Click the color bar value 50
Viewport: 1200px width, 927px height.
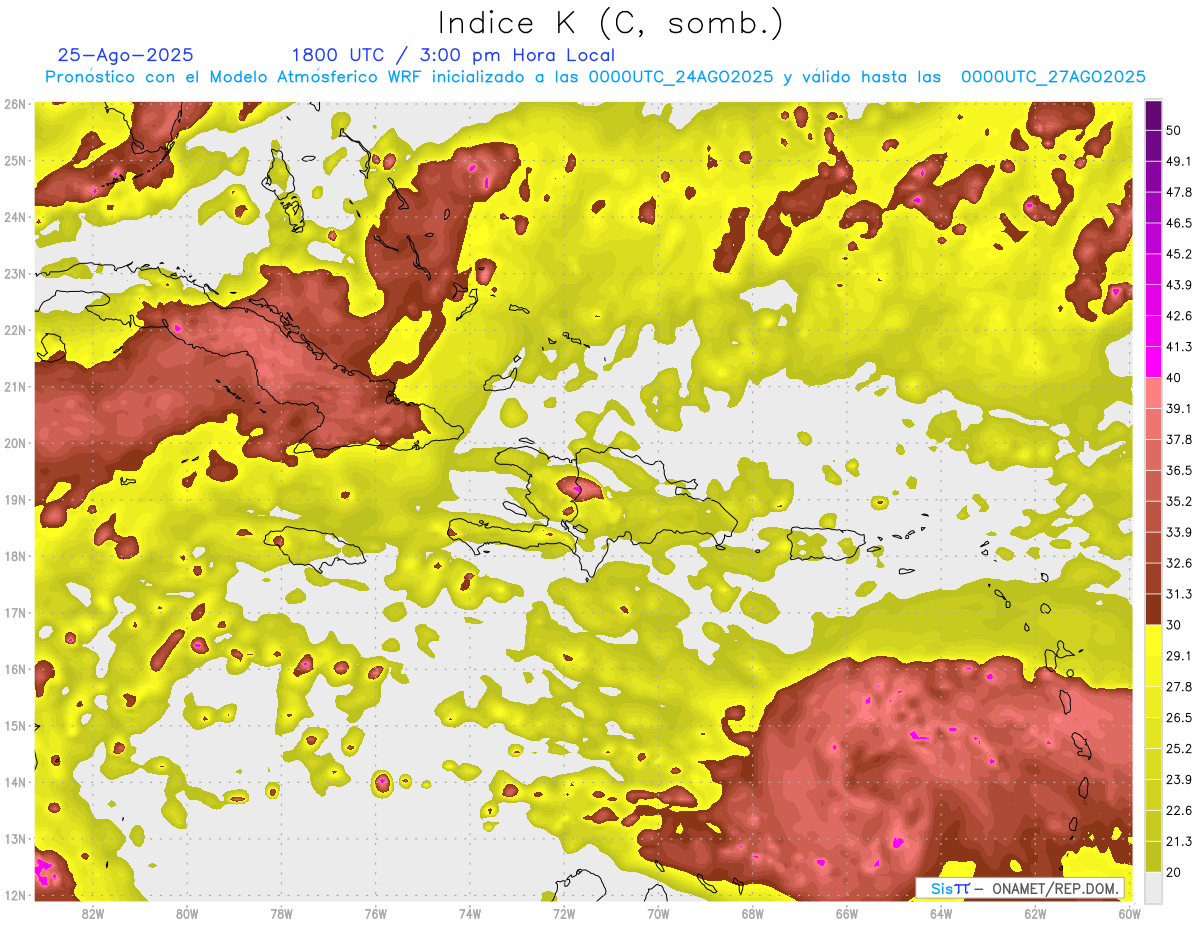tap(1173, 130)
